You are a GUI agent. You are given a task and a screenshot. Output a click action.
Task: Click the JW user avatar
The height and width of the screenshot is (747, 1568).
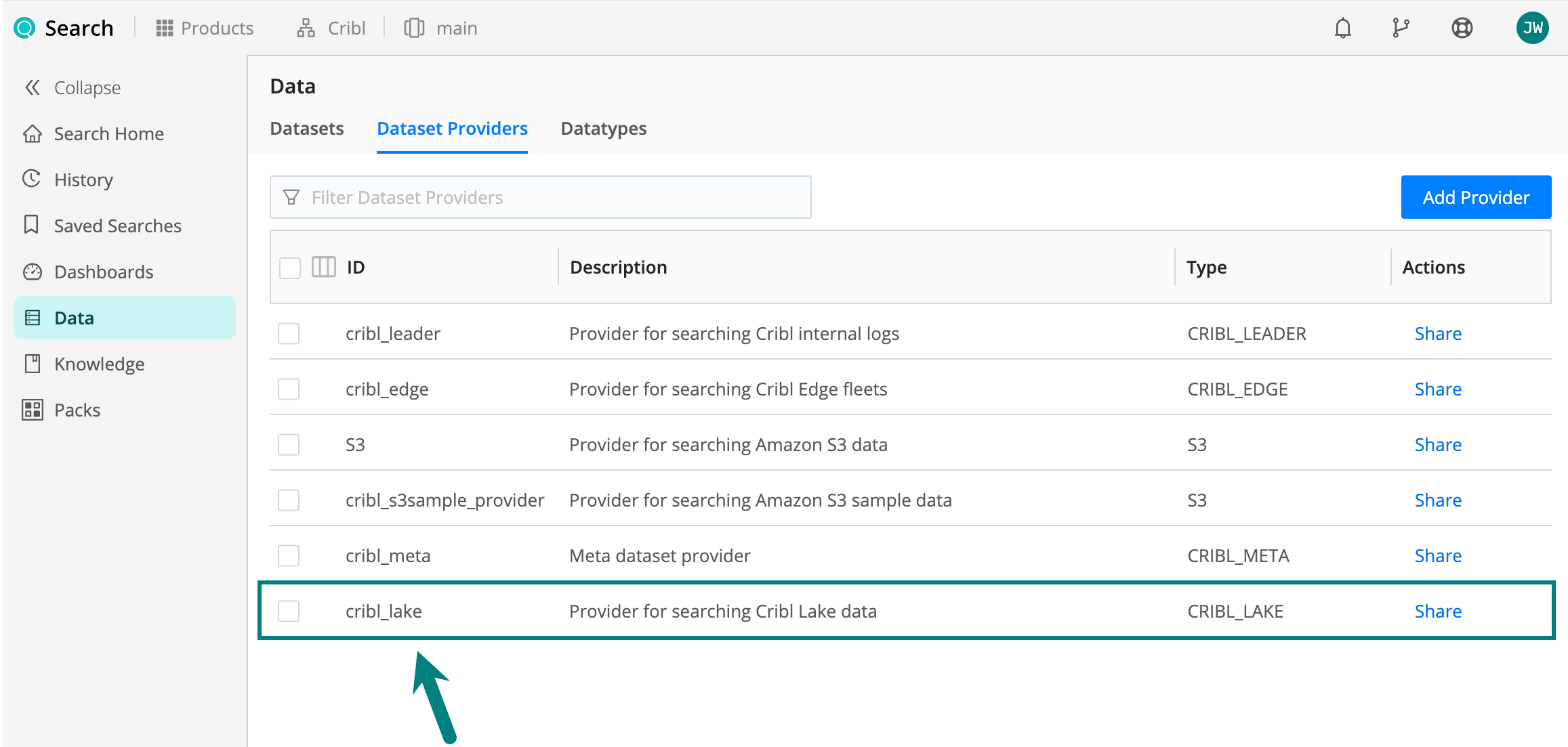[x=1532, y=28]
